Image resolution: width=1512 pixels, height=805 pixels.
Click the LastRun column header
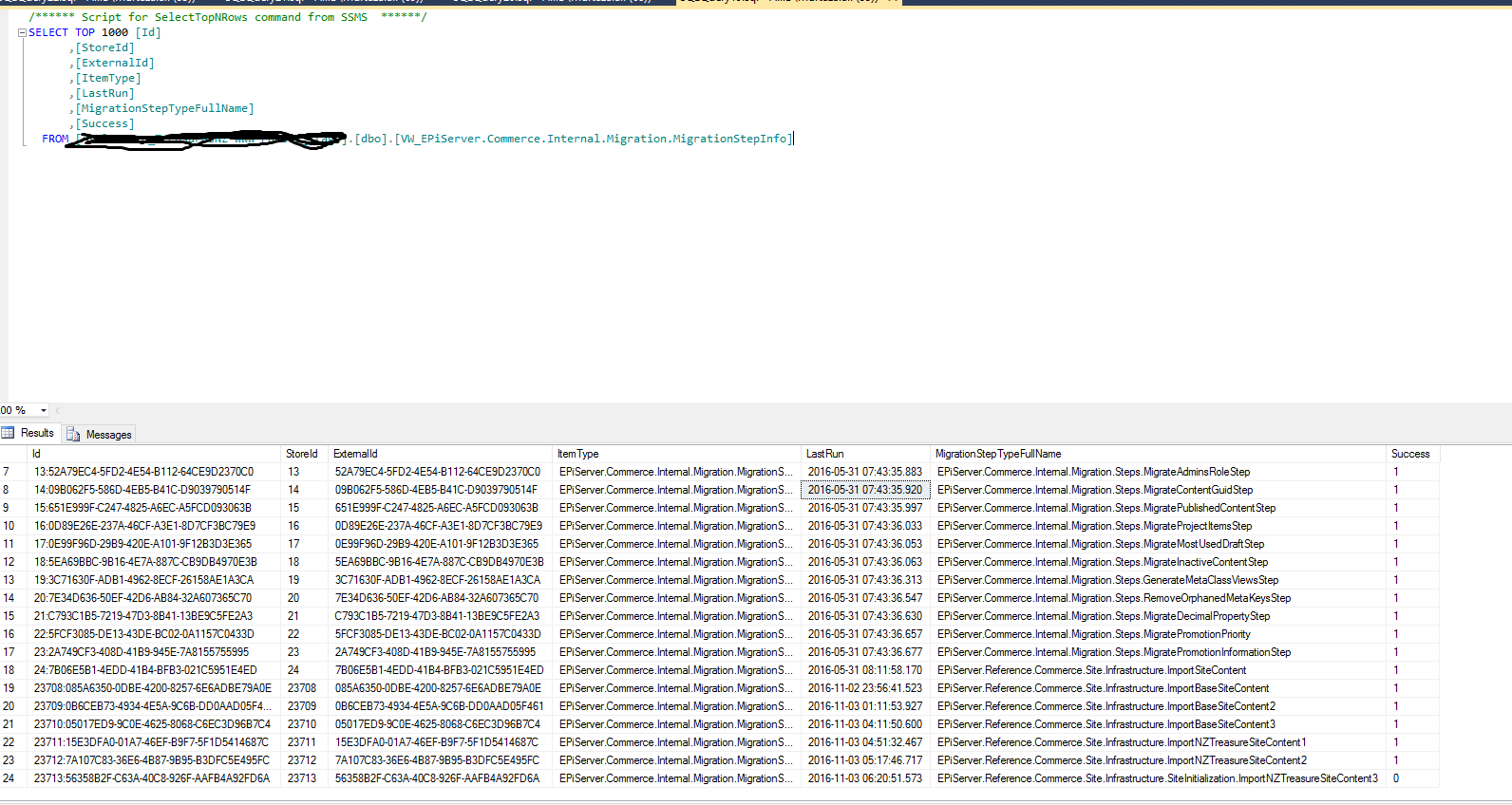click(x=866, y=454)
